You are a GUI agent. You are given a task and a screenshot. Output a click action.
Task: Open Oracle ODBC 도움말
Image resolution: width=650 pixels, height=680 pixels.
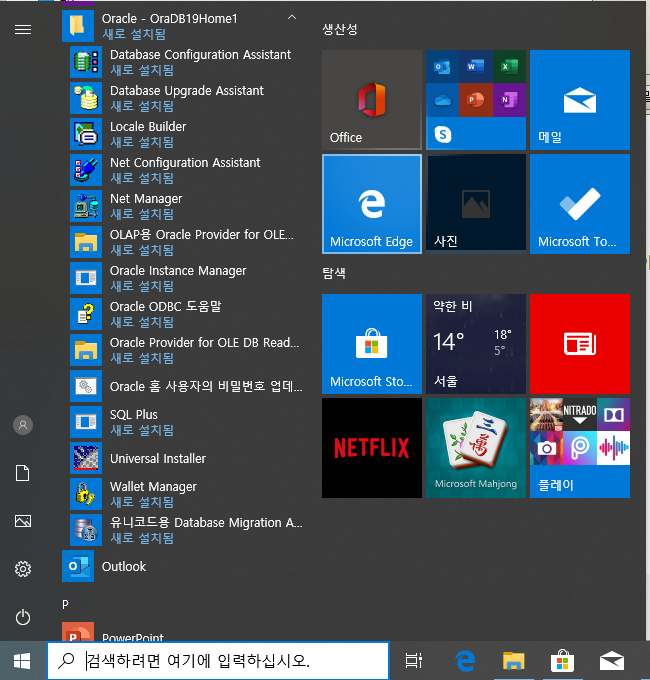186,314
